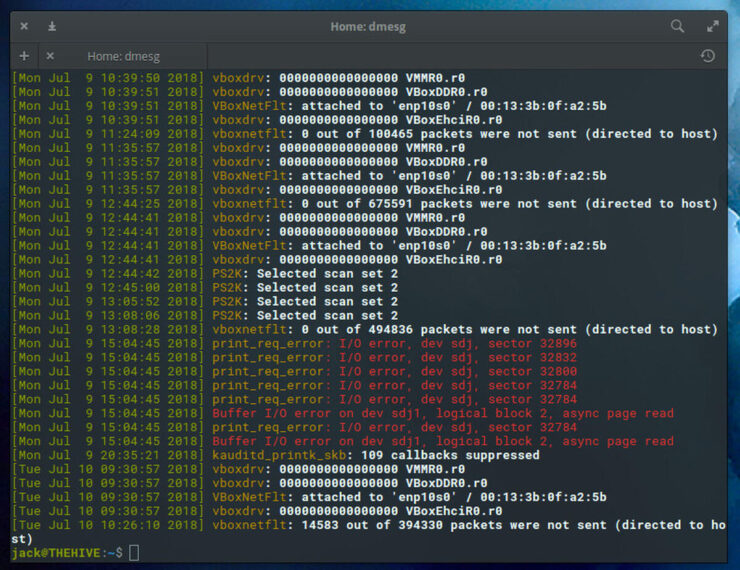740x570 pixels.
Task: Switch to the 'Home: dmesg' tab
Action: click(x=123, y=56)
